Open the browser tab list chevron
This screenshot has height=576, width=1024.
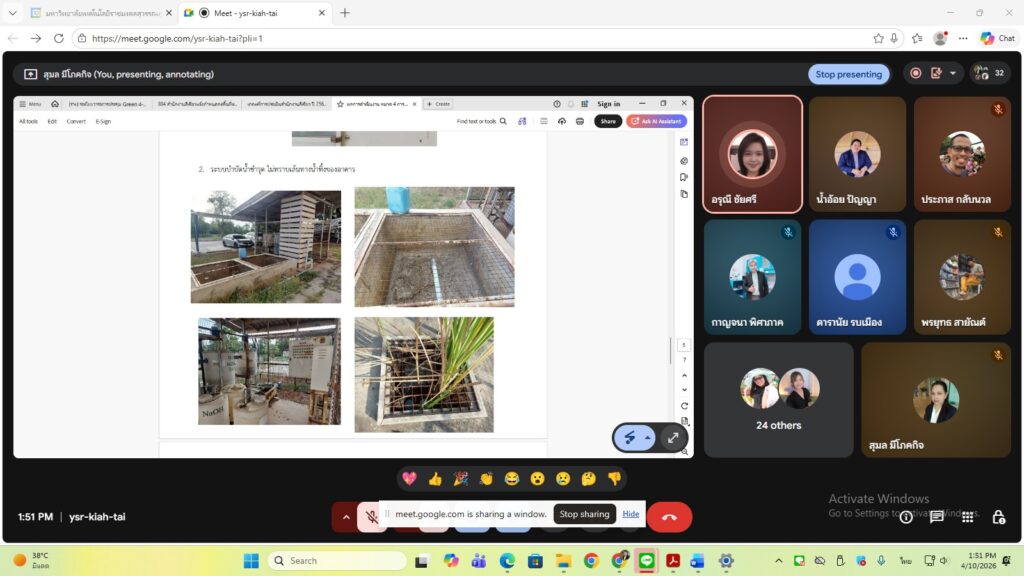13,13
